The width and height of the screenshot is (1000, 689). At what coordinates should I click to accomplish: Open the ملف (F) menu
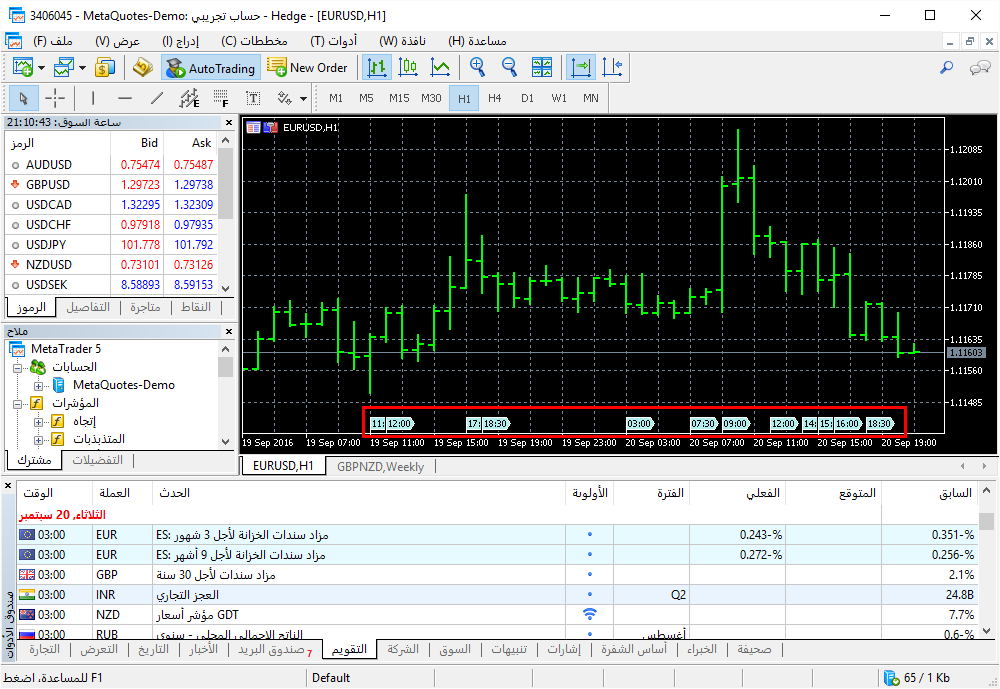coord(53,41)
